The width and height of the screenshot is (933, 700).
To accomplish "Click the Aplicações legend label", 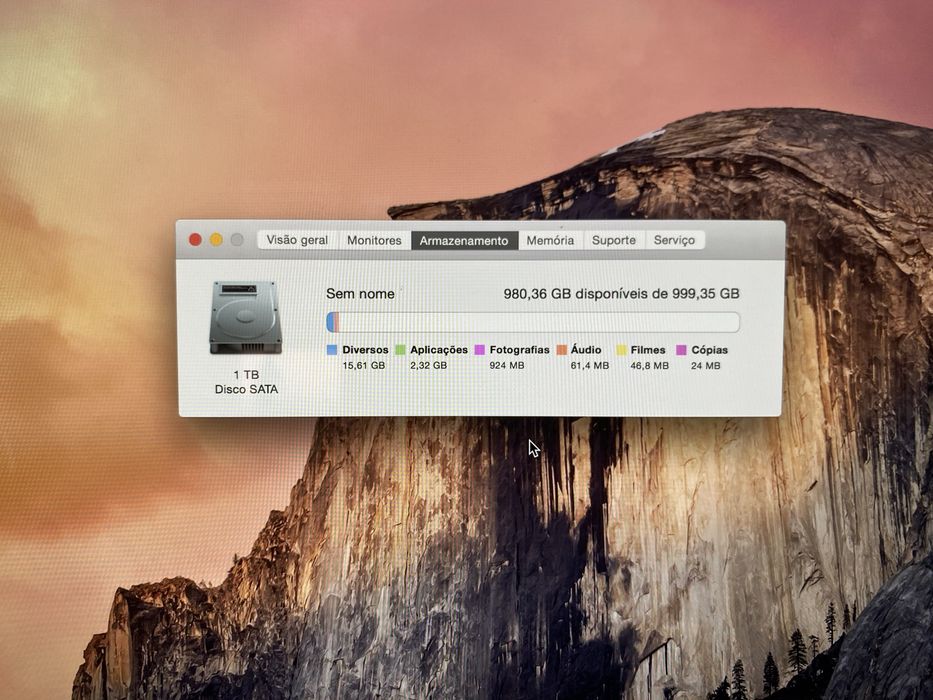I will pyautogui.click(x=439, y=350).
